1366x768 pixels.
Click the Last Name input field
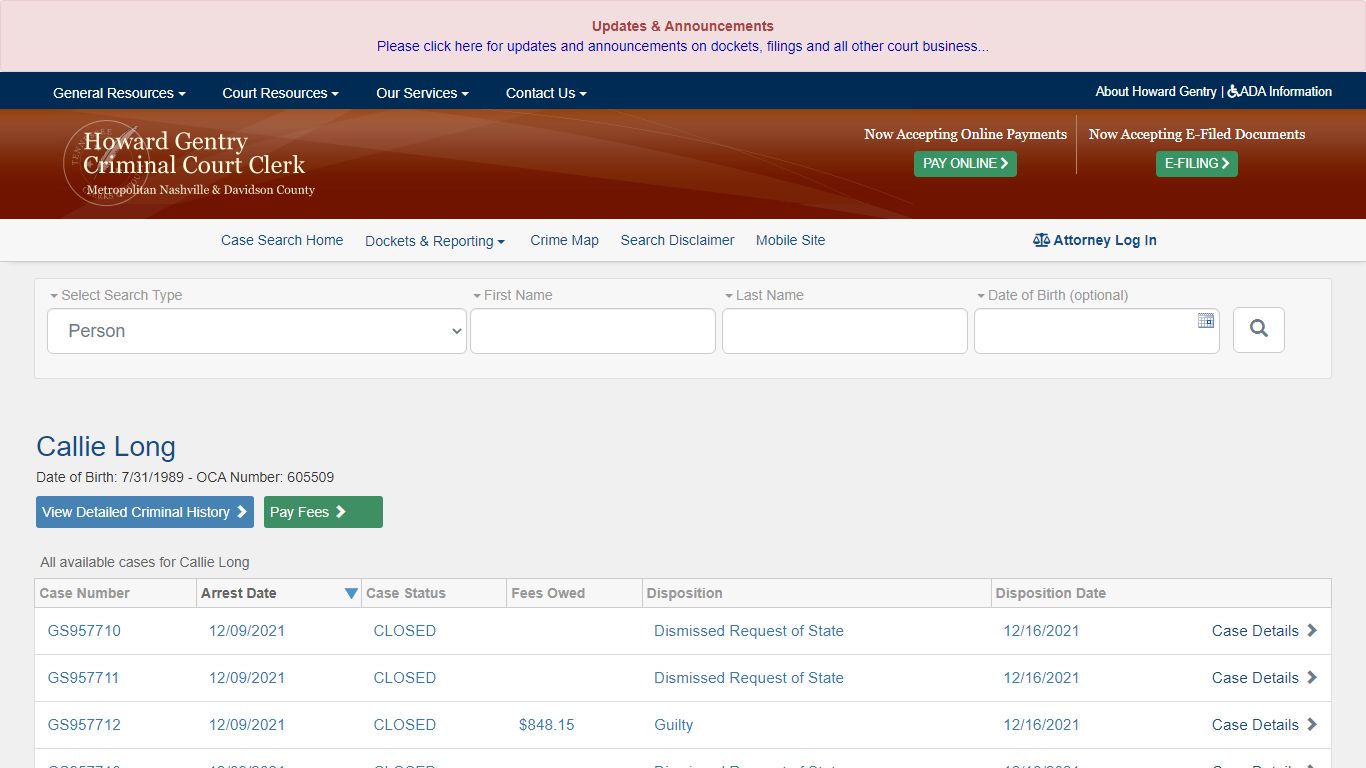(845, 331)
